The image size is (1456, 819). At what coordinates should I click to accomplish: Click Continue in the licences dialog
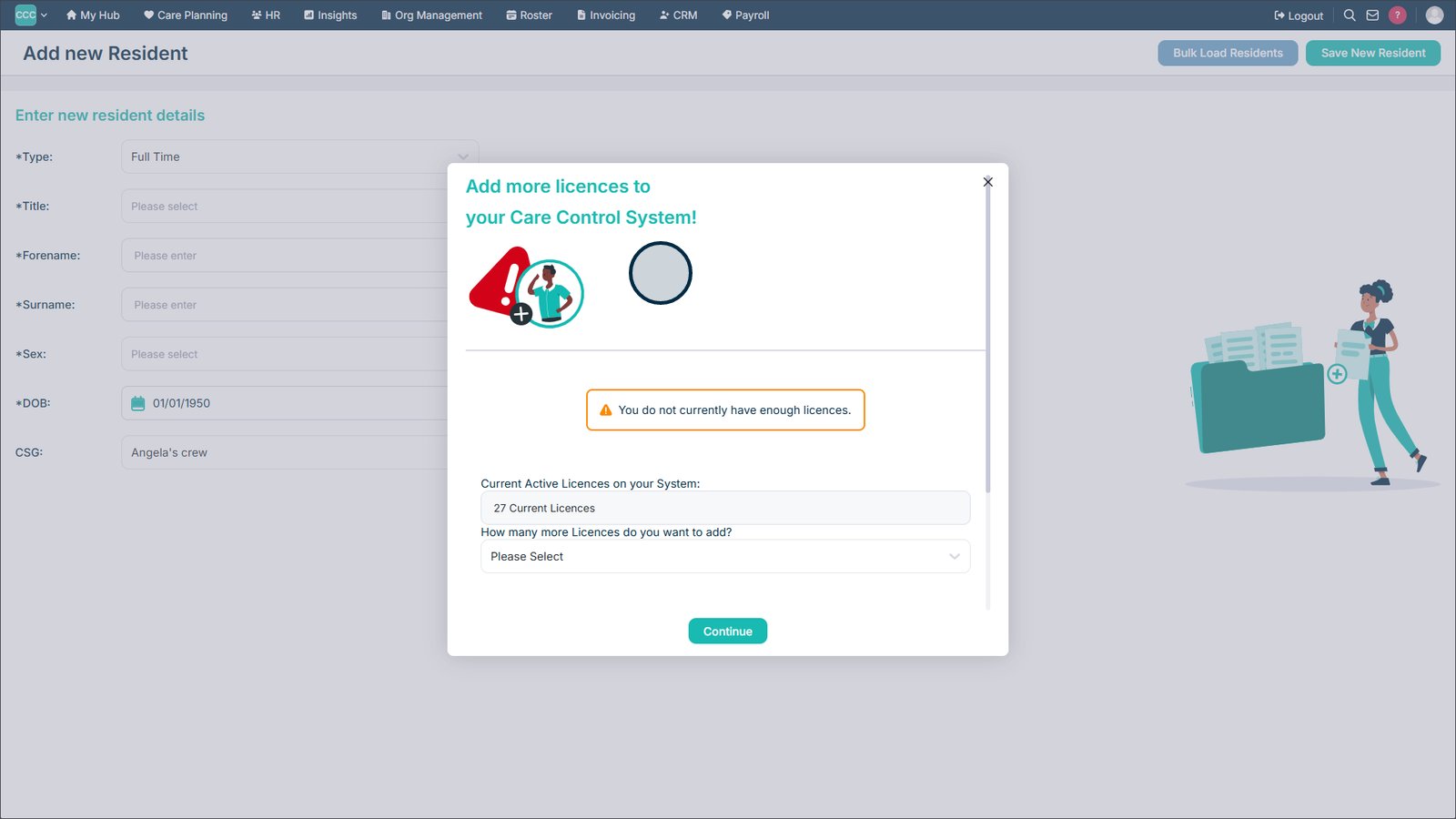tap(728, 632)
